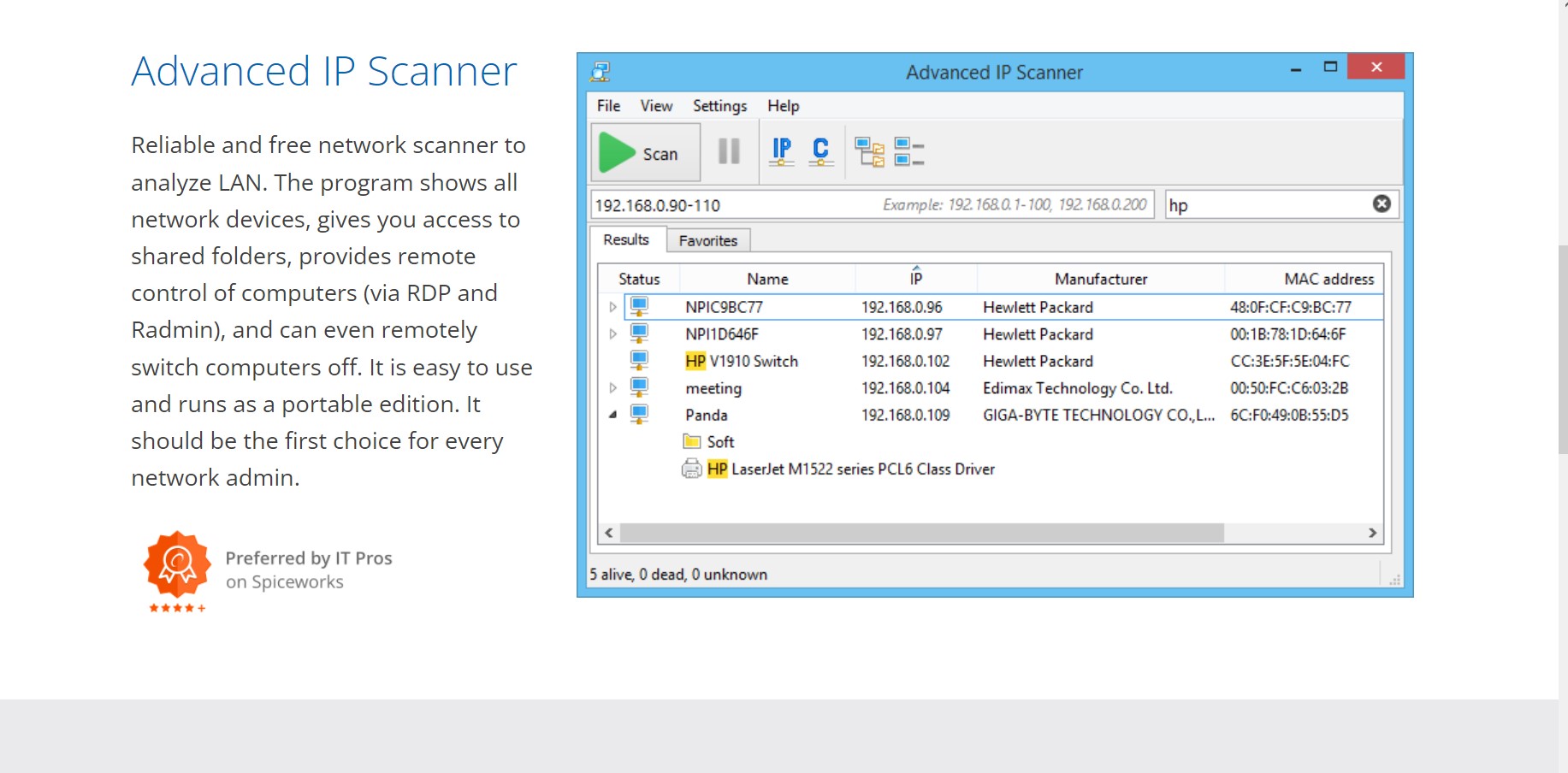Viewport: 1568px width, 773px height.
Task: Click the right scroll arrow in results
Action: point(1372,533)
